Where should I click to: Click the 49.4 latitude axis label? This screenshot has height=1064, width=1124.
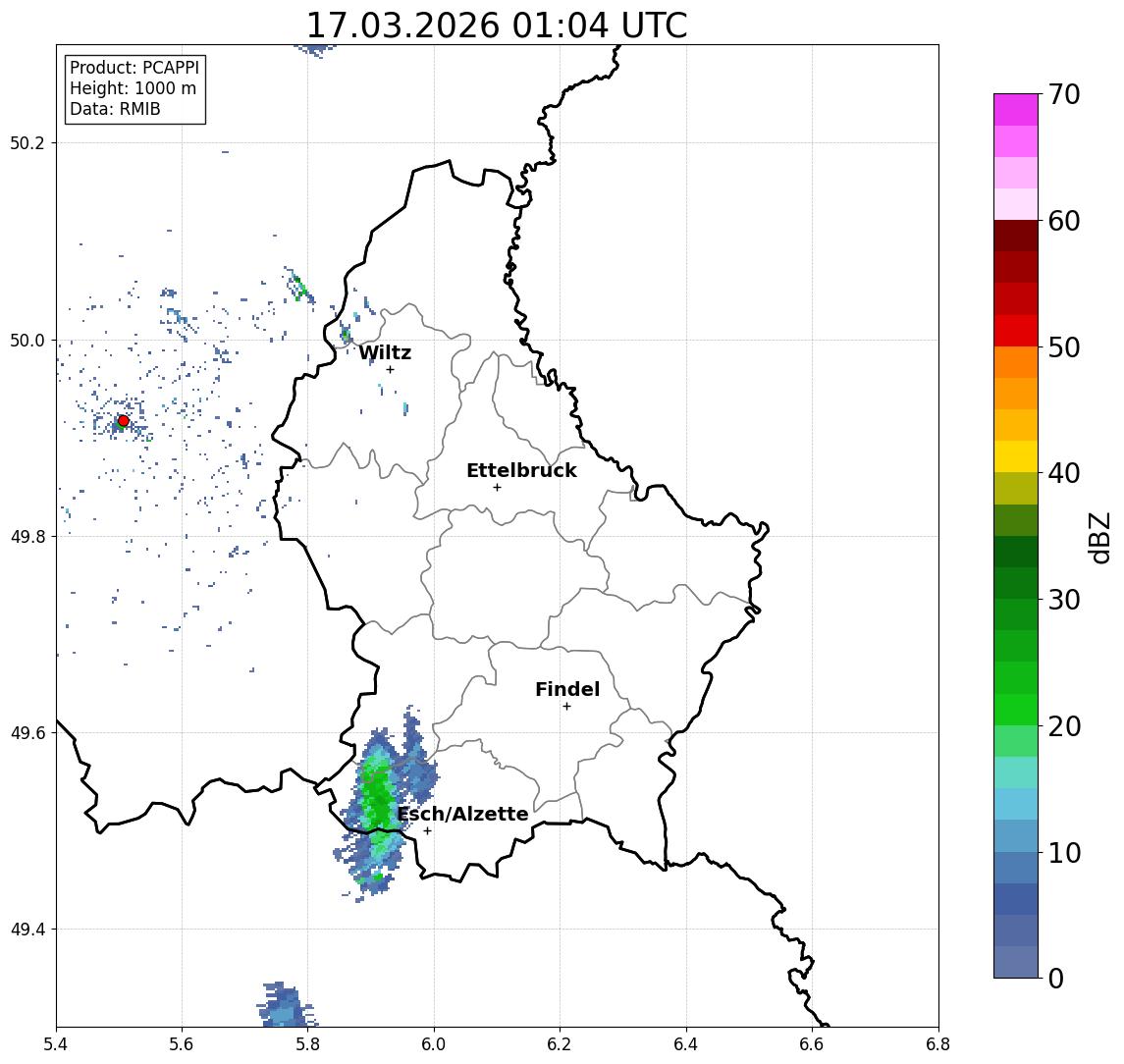[x=27, y=930]
